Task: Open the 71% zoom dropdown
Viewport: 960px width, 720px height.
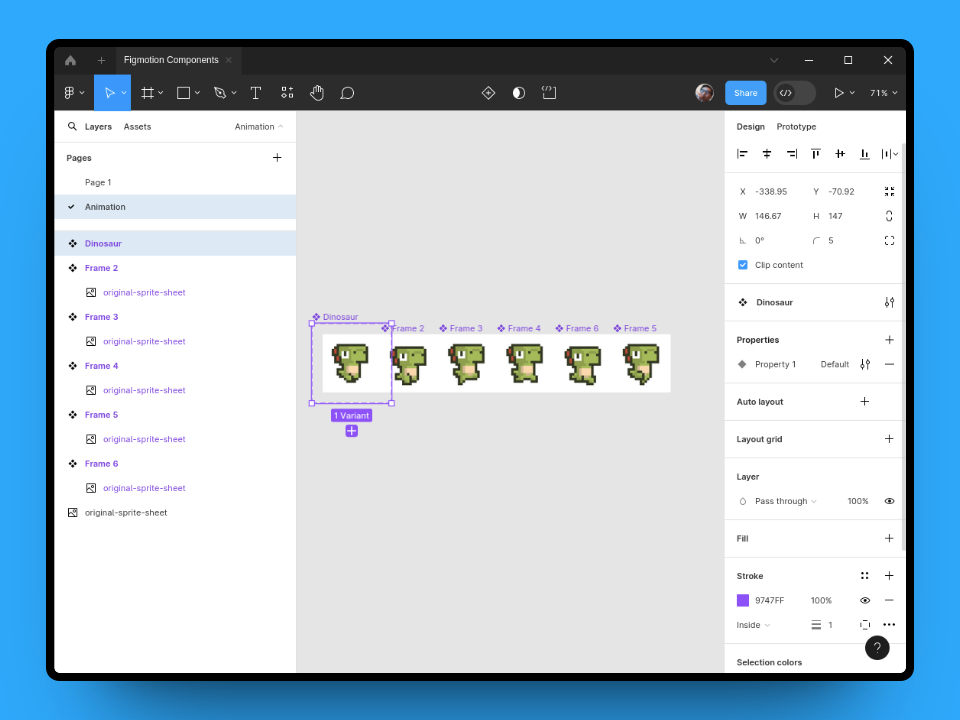Action: pos(883,92)
